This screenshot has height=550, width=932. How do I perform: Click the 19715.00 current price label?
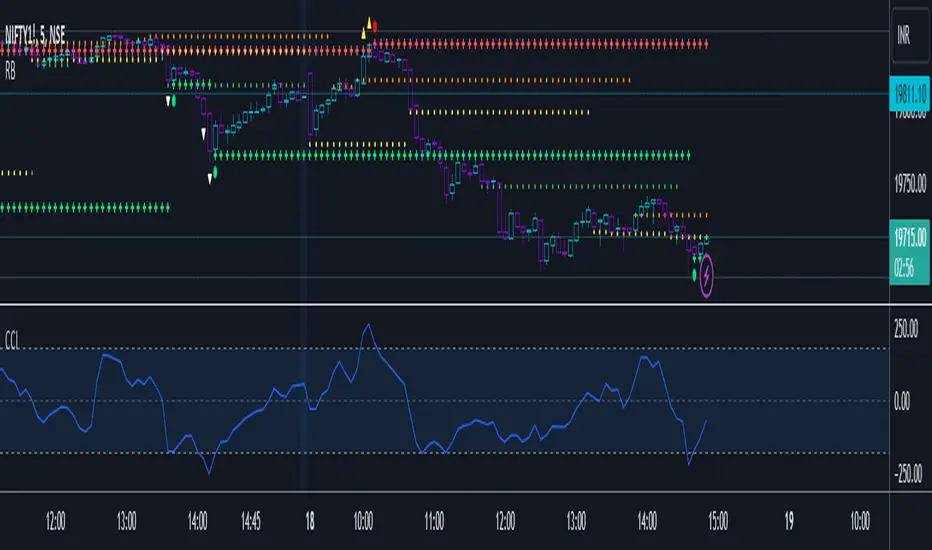(x=910, y=238)
